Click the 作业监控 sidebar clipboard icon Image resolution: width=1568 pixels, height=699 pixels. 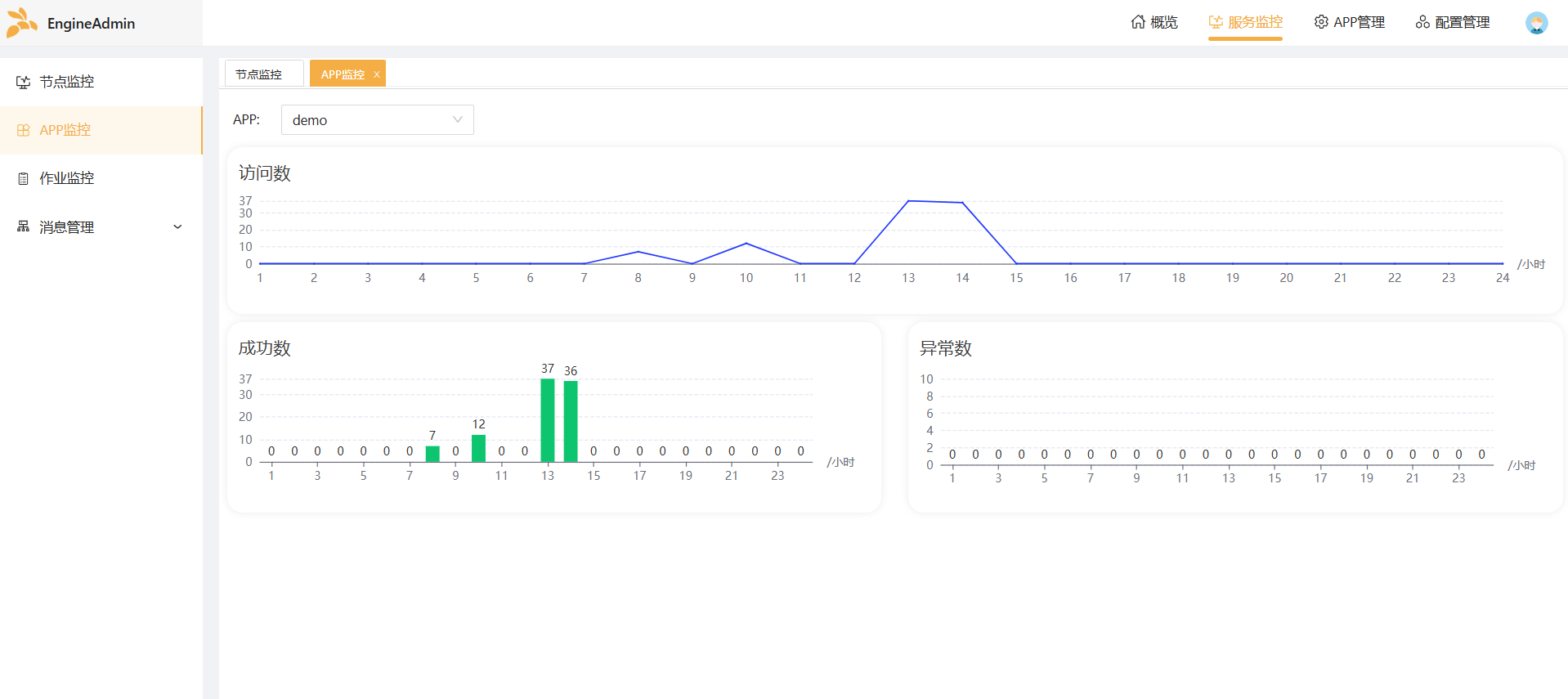point(24,178)
